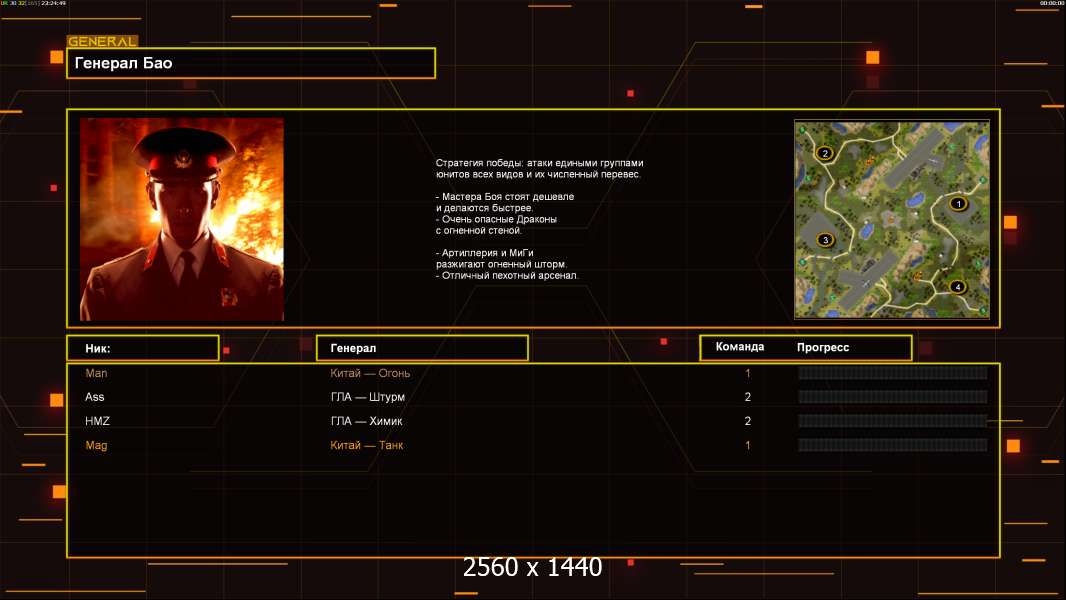Click start position marker 1 on minimap
This screenshot has width=1066, height=600.
pos(959,203)
